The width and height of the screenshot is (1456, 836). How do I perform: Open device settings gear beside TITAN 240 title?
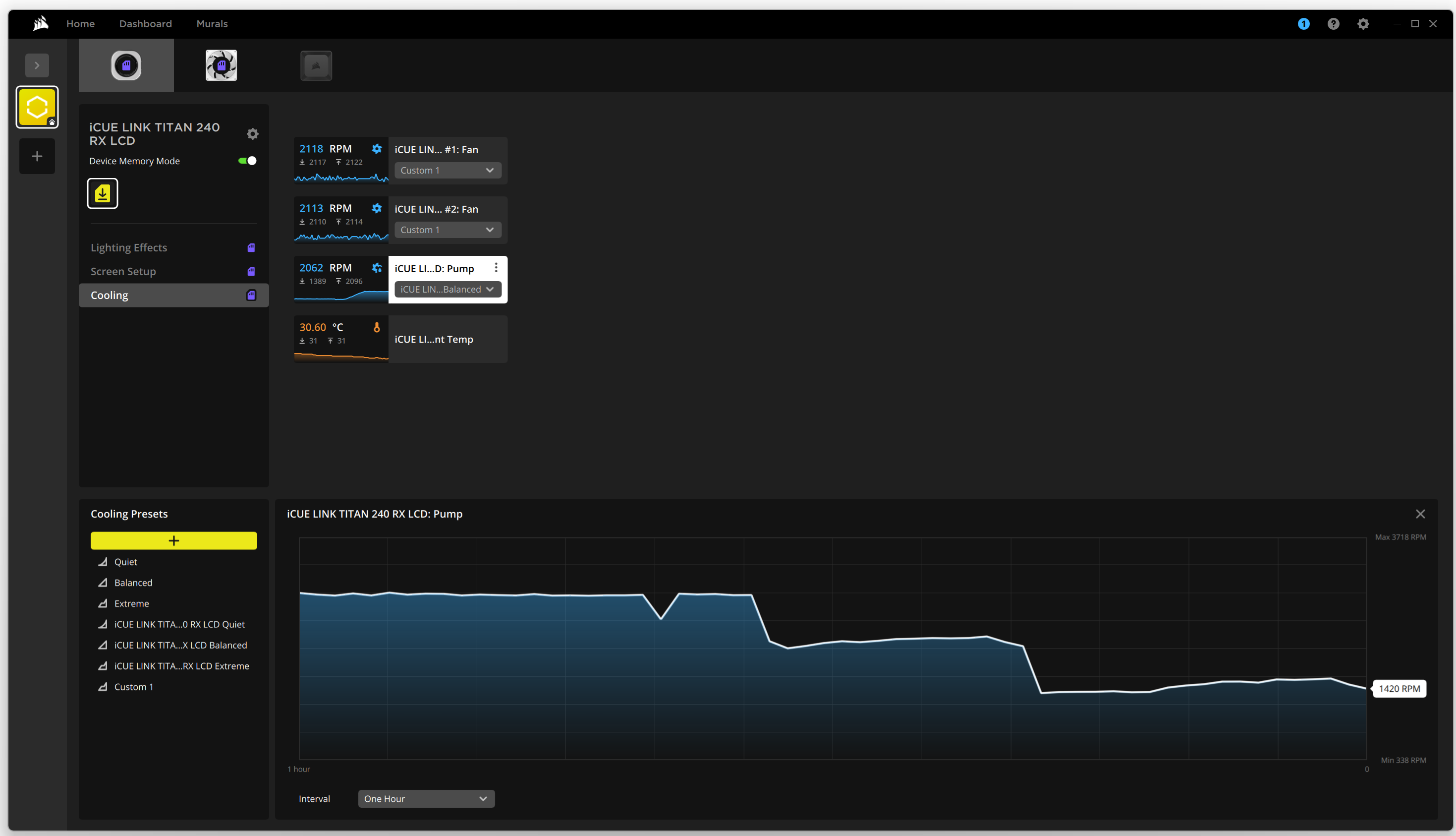coord(252,134)
